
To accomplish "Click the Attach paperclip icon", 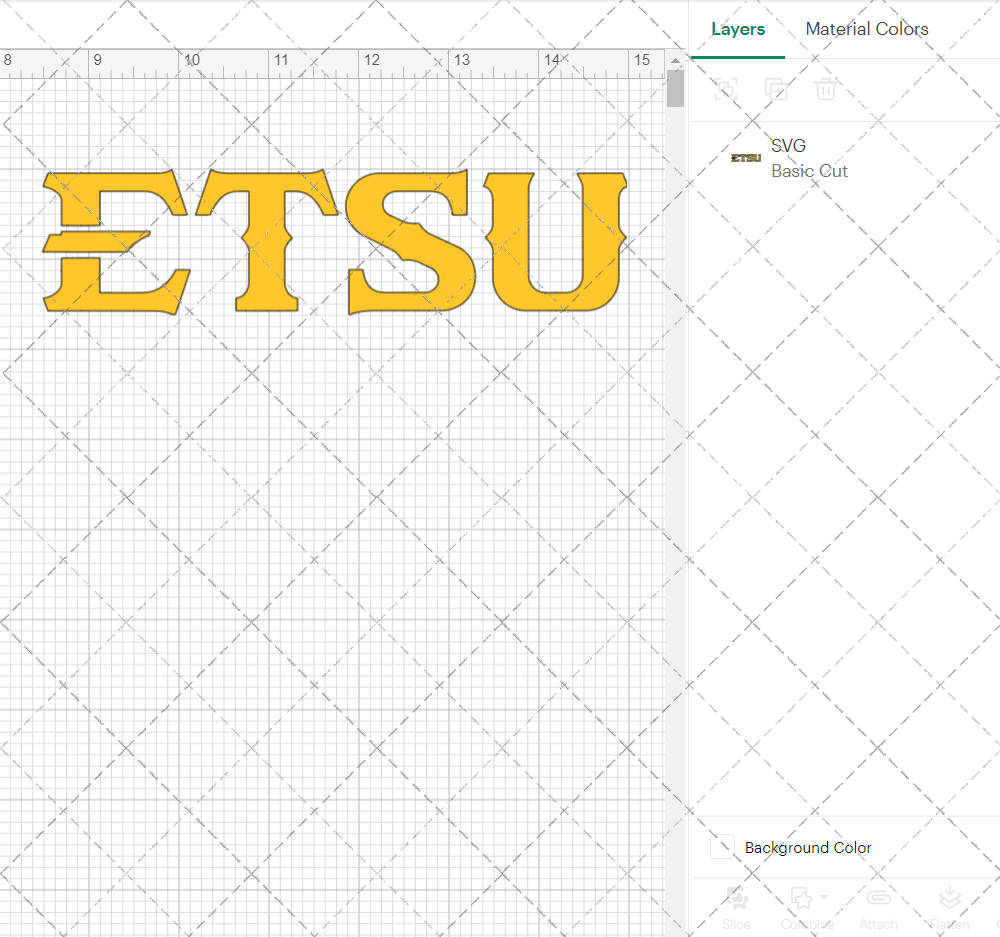I will tap(878, 897).
